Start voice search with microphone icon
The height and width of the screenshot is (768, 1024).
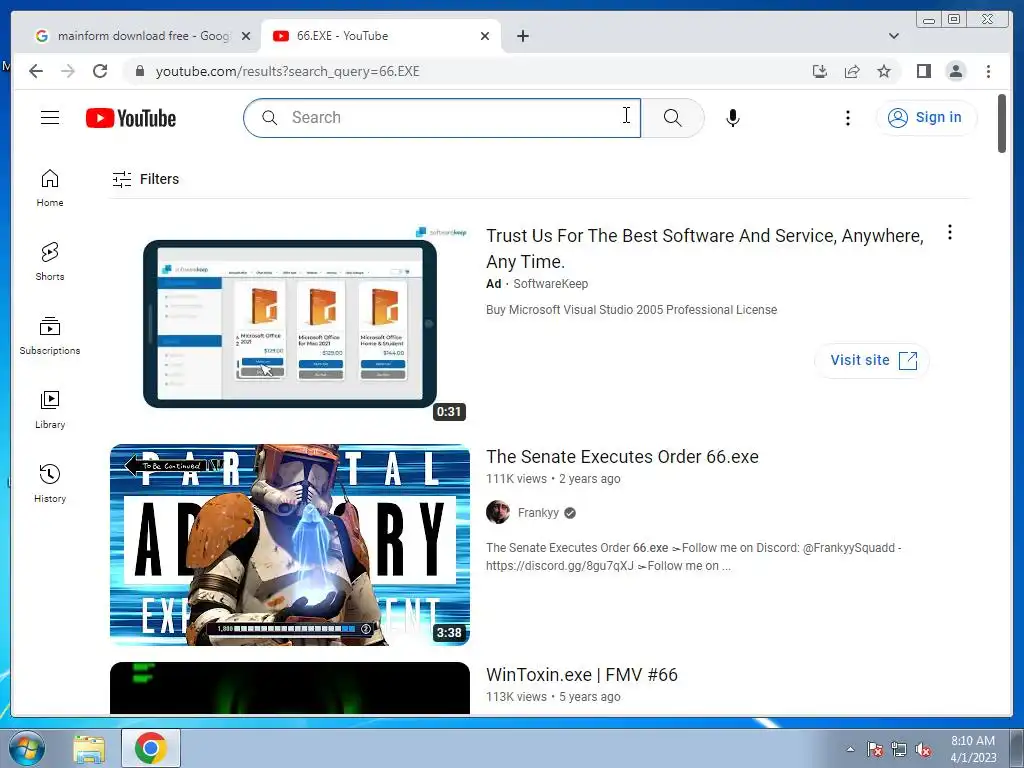click(733, 118)
